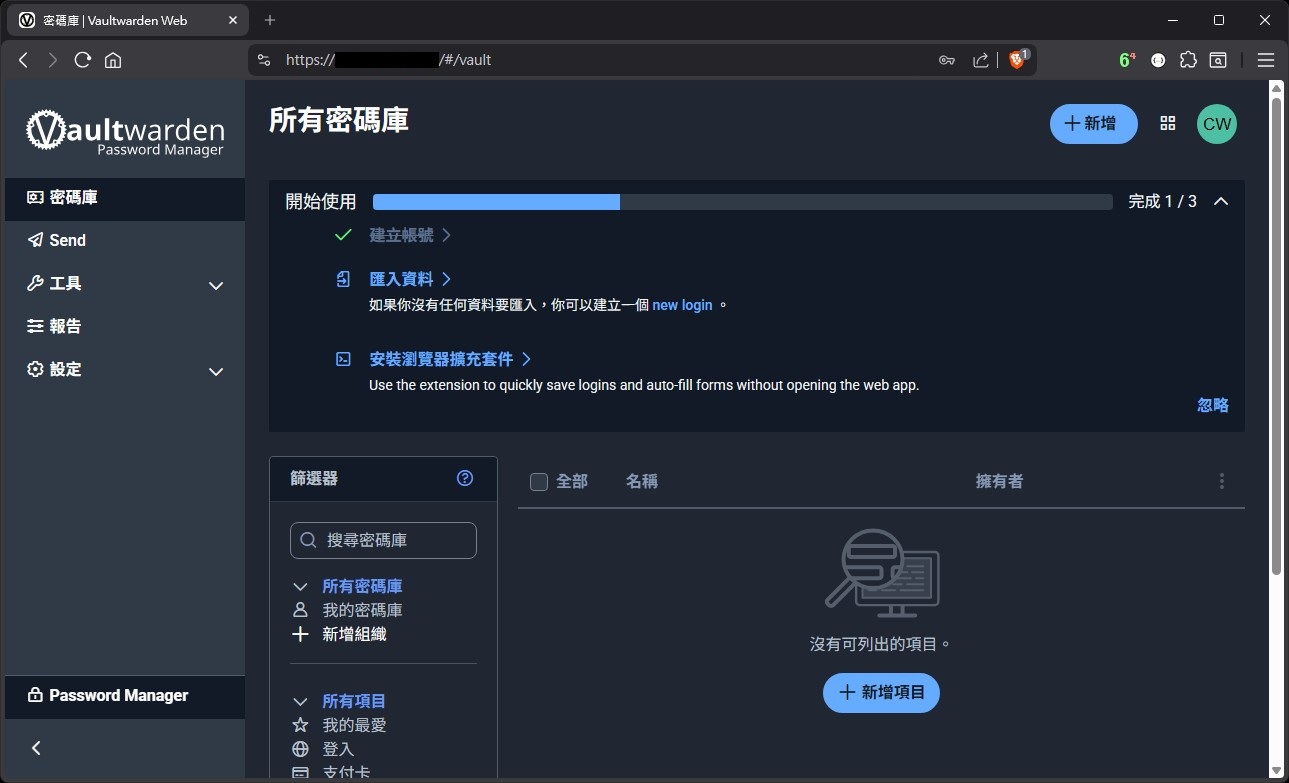Follow the new login link
This screenshot has height=783, width=1289.
pos(682,305)
